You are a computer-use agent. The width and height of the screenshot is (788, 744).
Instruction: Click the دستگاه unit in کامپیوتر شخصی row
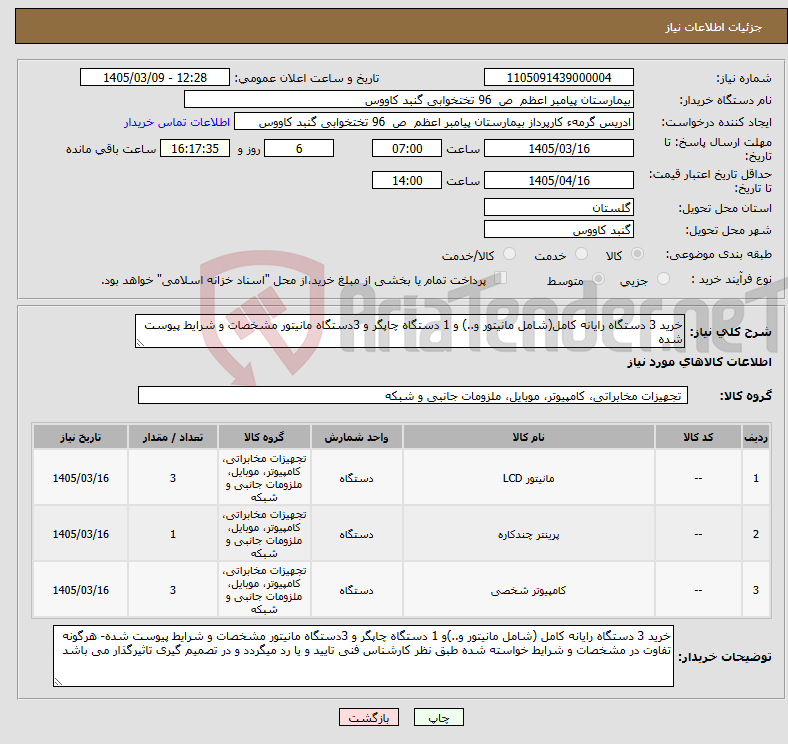click(356, 590)
